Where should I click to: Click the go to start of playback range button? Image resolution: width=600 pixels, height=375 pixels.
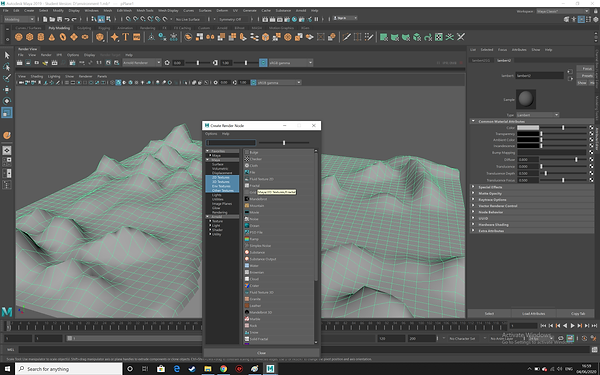(543, 326)
